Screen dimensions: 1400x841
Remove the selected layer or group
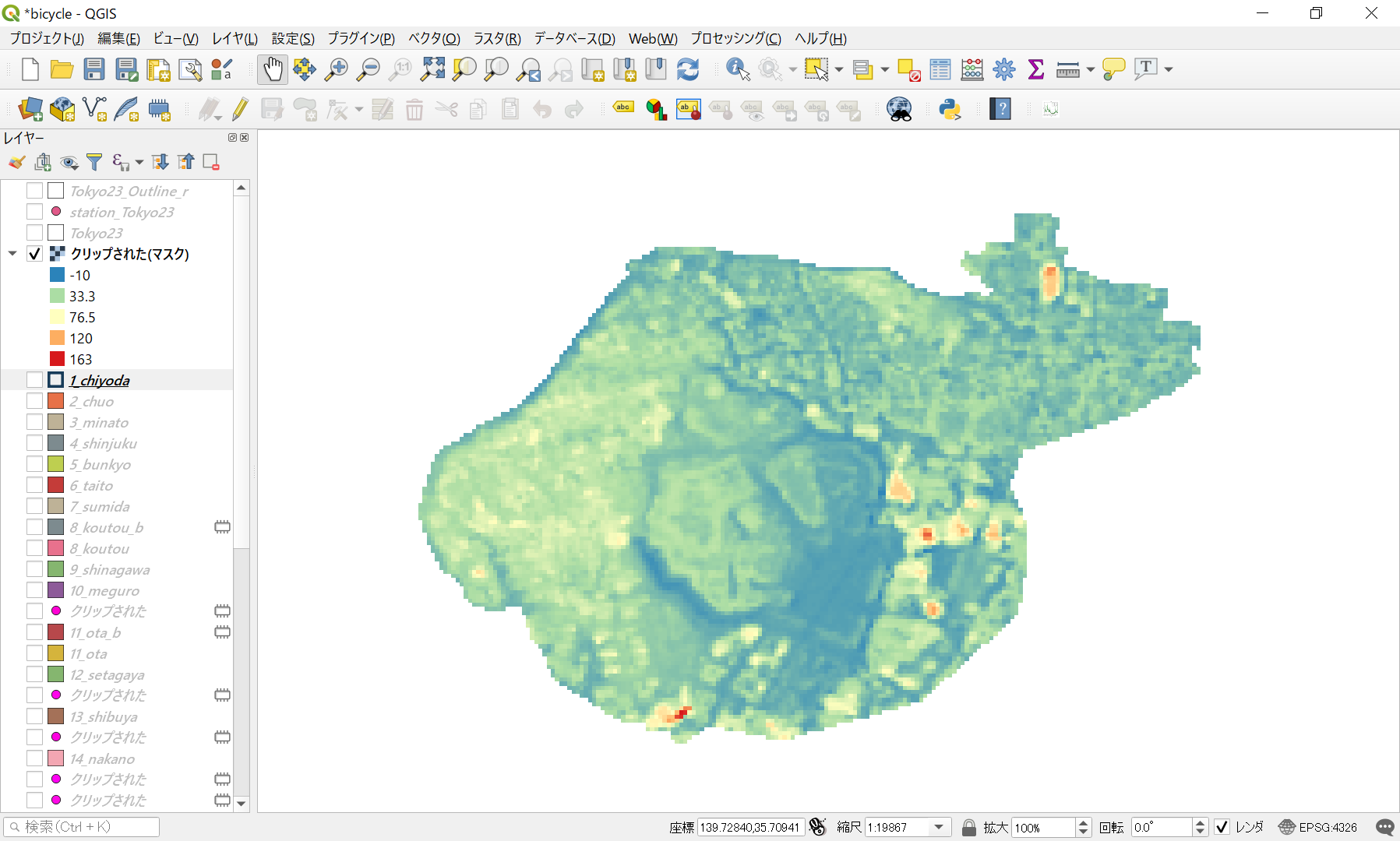(210, 162)
